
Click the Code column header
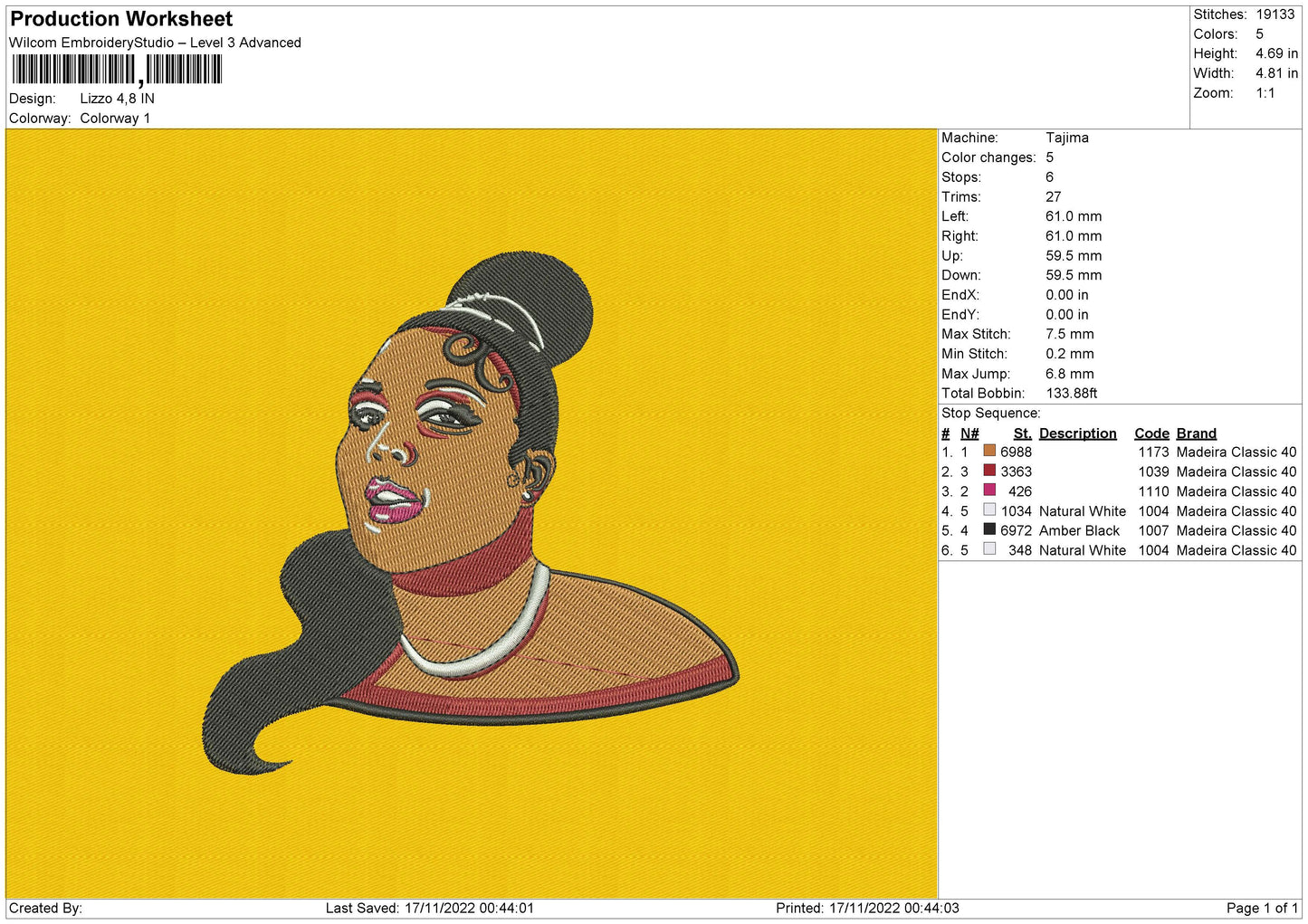[x=1151, y=433]
